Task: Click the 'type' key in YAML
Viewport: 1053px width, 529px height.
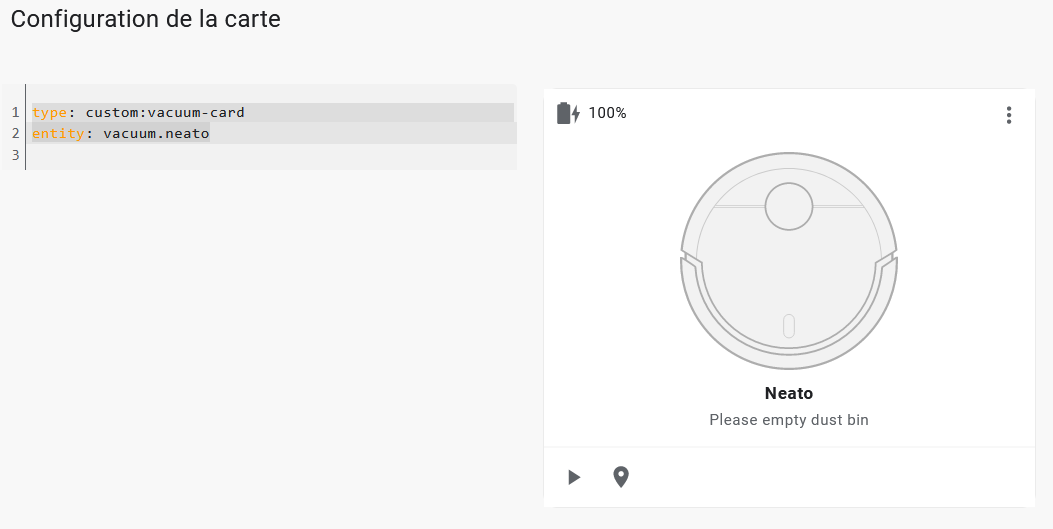Action: pos(50,112)
